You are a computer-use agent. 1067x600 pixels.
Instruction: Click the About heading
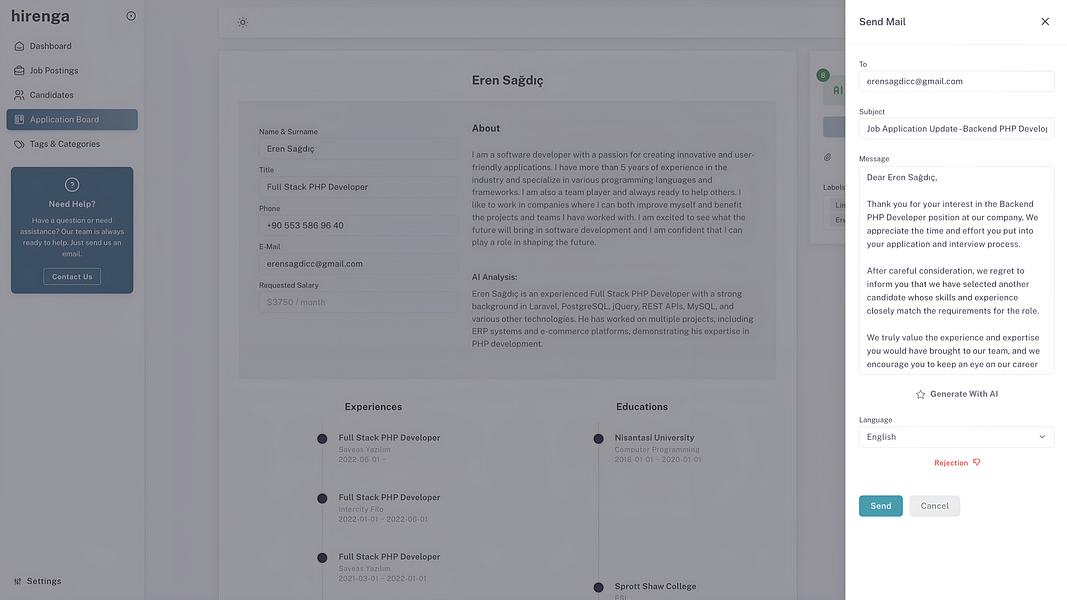(486, 129)
